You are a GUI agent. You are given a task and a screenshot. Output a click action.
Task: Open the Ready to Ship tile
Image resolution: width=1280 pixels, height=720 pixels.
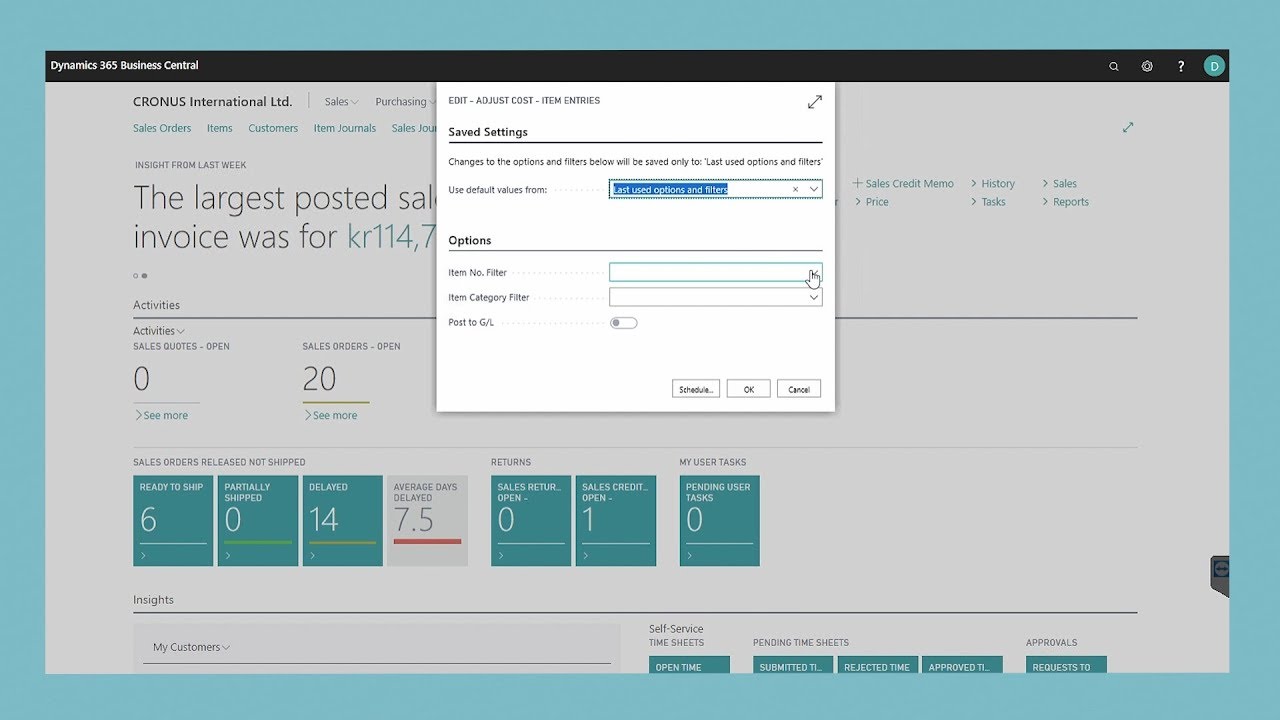click(173, 521)
